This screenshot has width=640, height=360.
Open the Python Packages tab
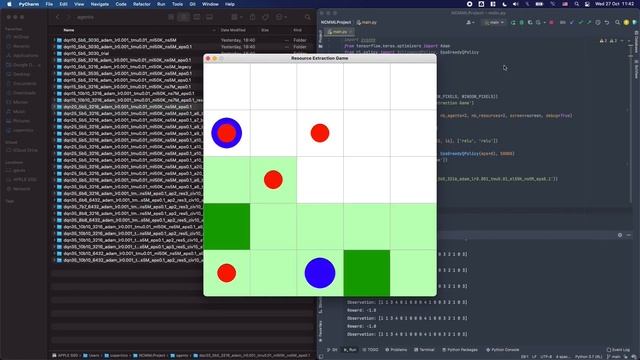point(460,350)
